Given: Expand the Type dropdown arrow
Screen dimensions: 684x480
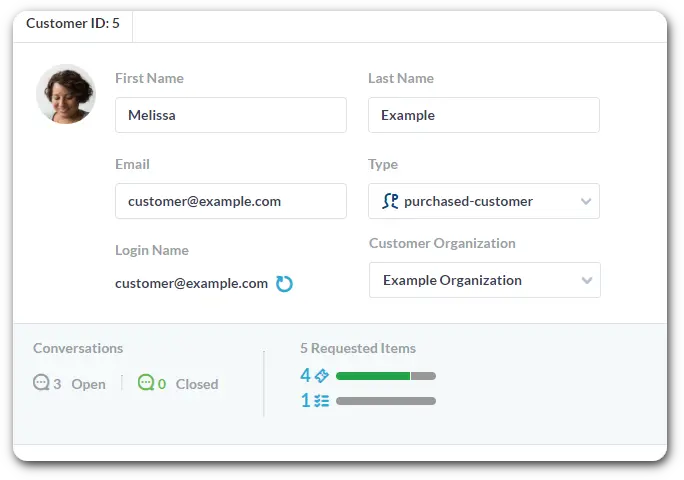Looking at the screenshot, I should point(586,202).
